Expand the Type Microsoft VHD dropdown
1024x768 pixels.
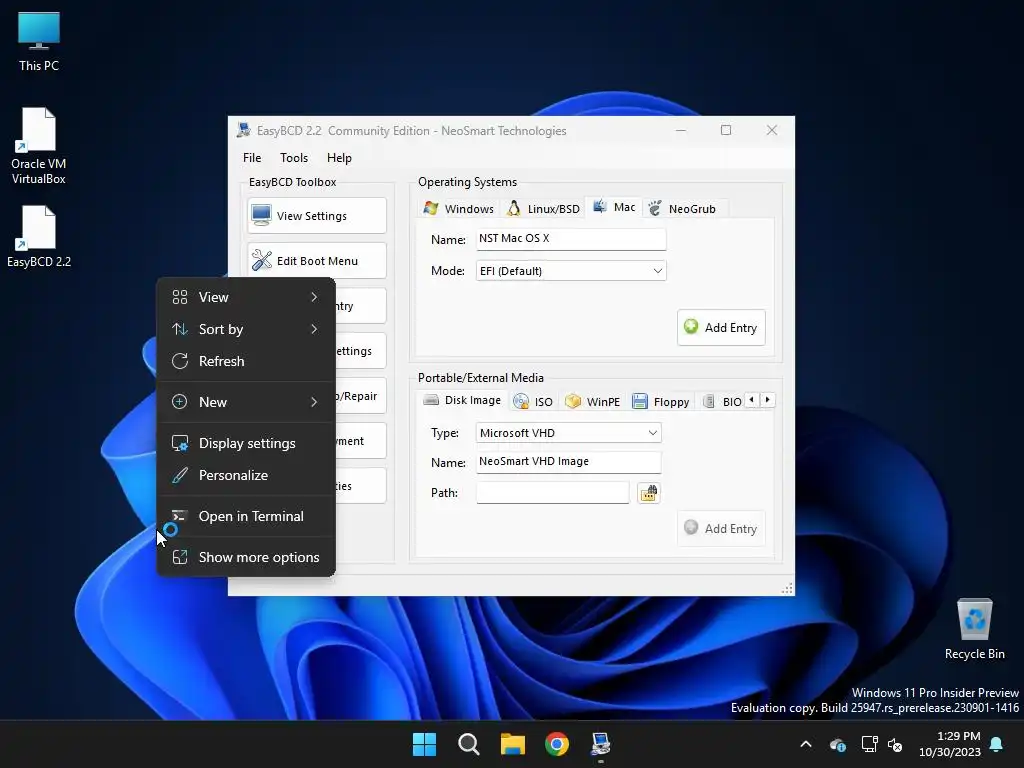pyautogui.click(x=568, y=432)
